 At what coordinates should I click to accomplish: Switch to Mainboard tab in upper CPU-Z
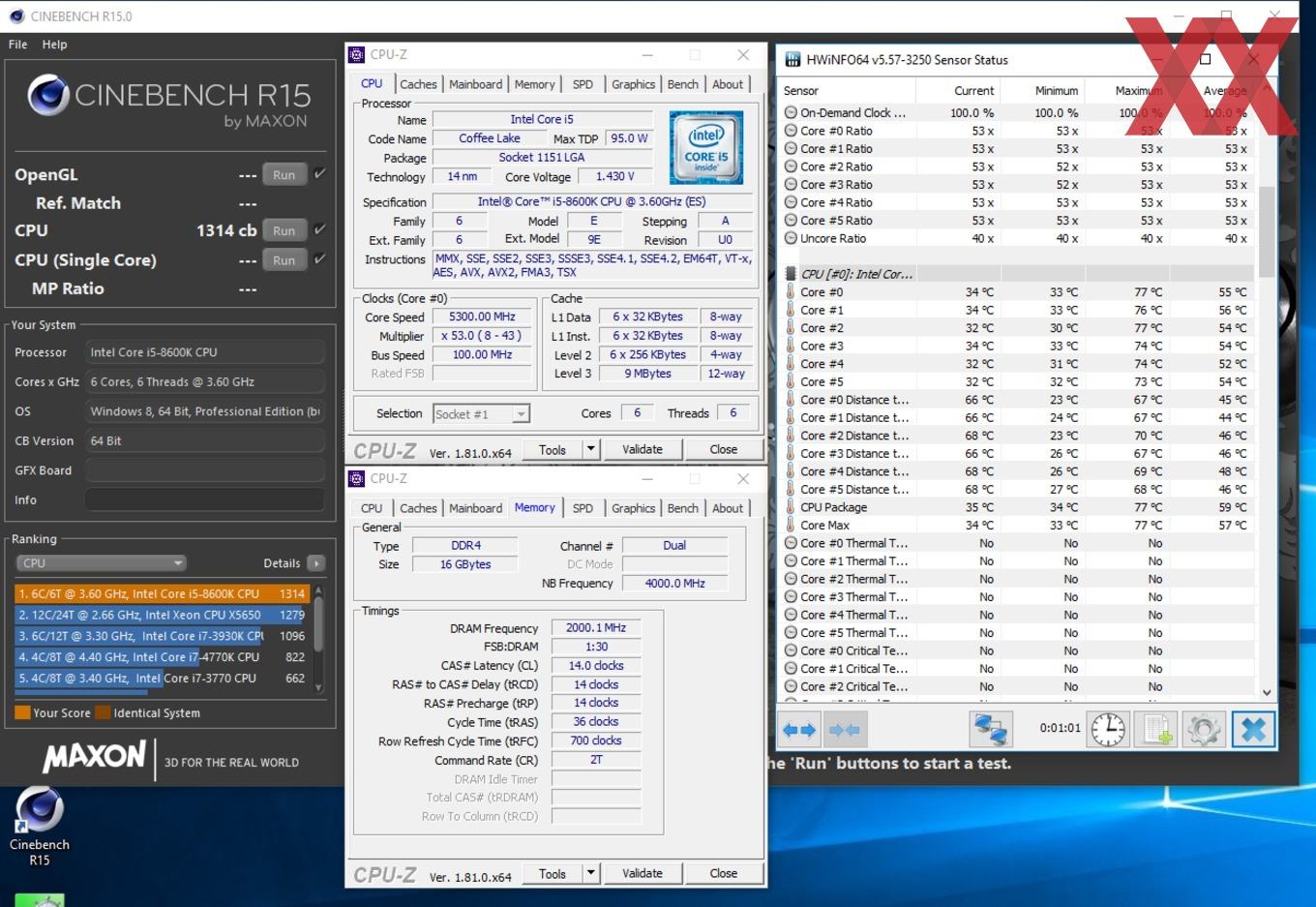475,84
